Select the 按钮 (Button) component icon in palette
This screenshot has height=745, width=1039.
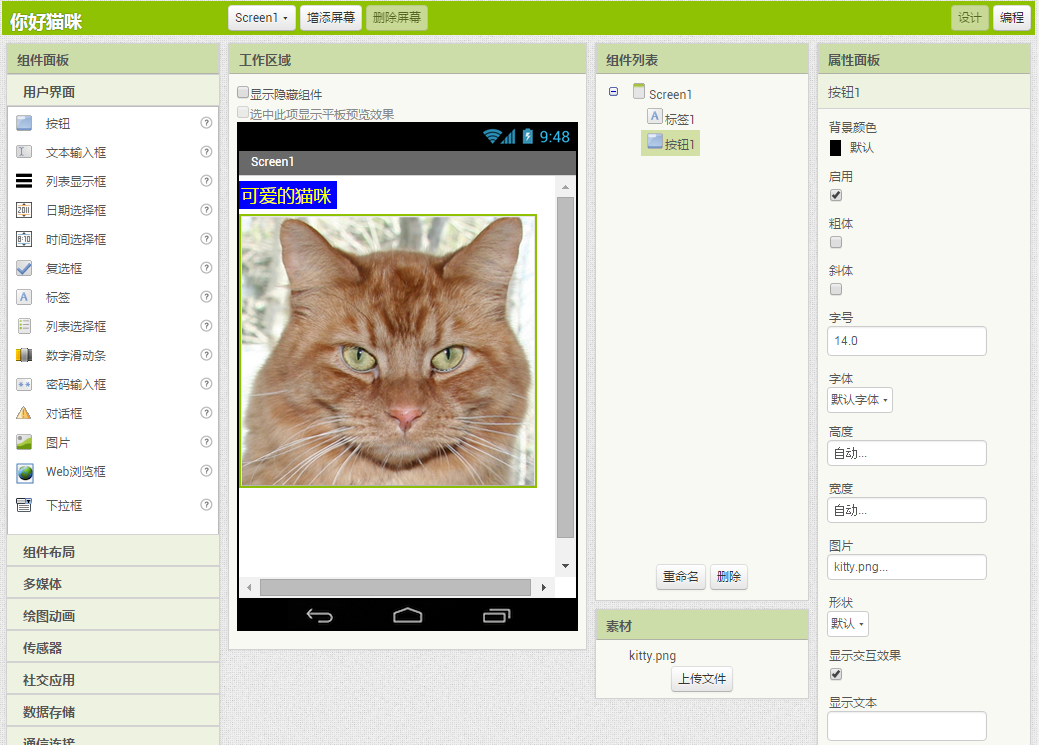[x=25, y=123]
